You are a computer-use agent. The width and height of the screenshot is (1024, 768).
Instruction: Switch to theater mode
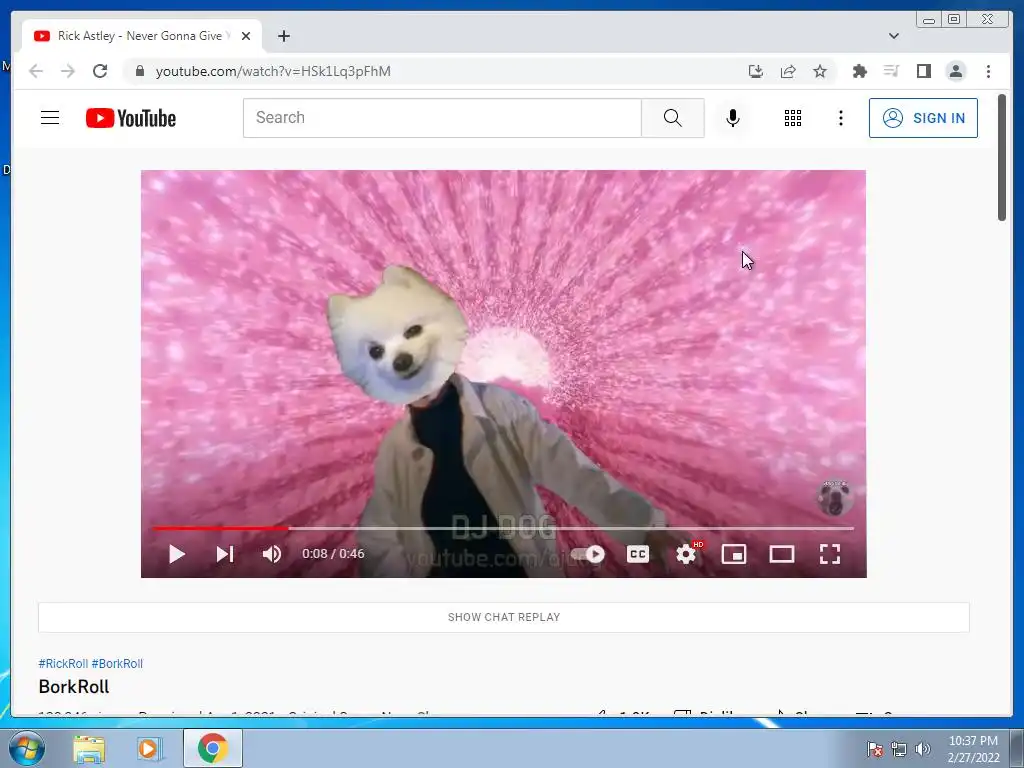[x=782, y=554]
